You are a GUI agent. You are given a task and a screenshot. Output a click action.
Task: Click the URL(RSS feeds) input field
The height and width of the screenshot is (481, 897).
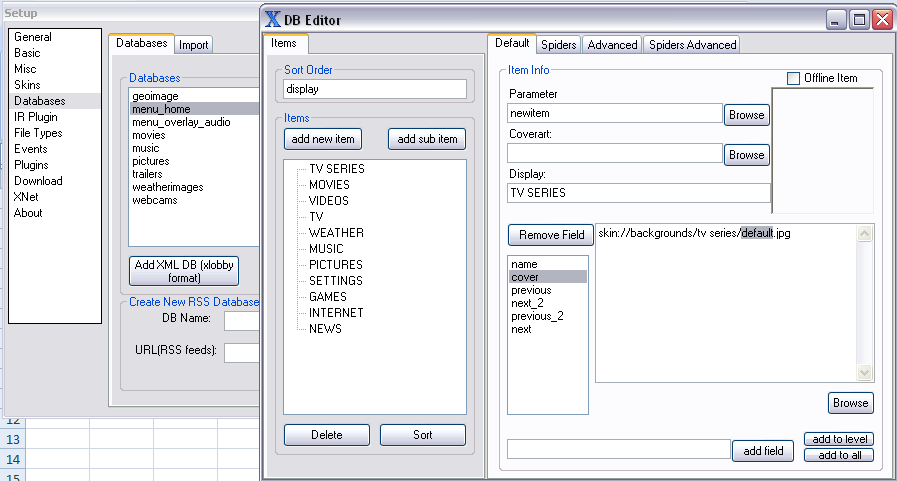(241, 352)
